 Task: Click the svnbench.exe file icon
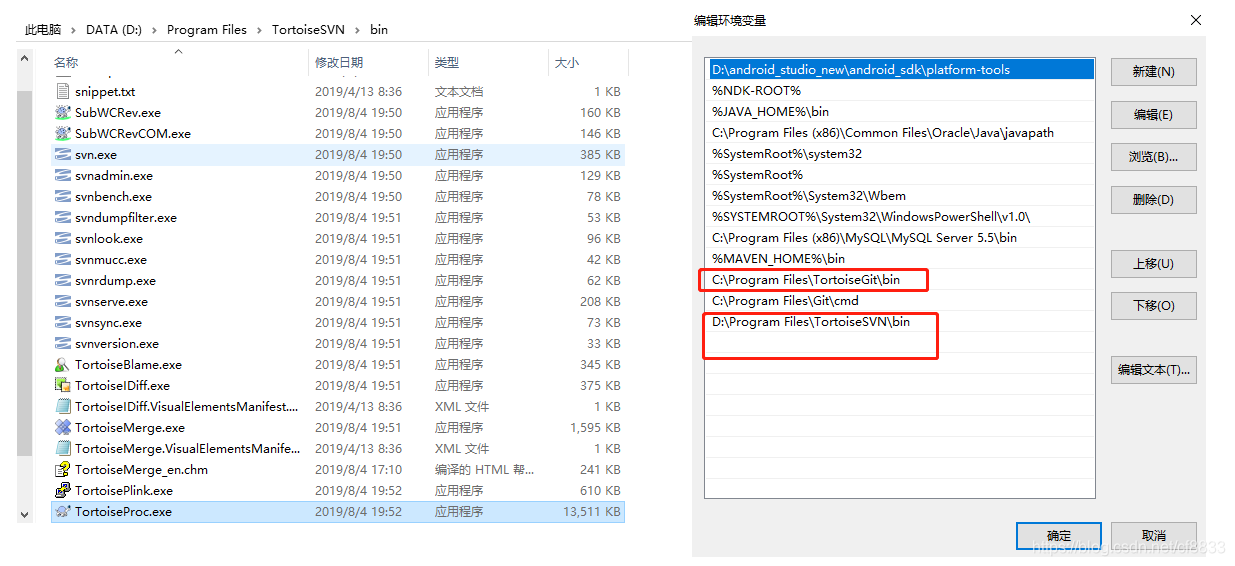click(63, 197)
